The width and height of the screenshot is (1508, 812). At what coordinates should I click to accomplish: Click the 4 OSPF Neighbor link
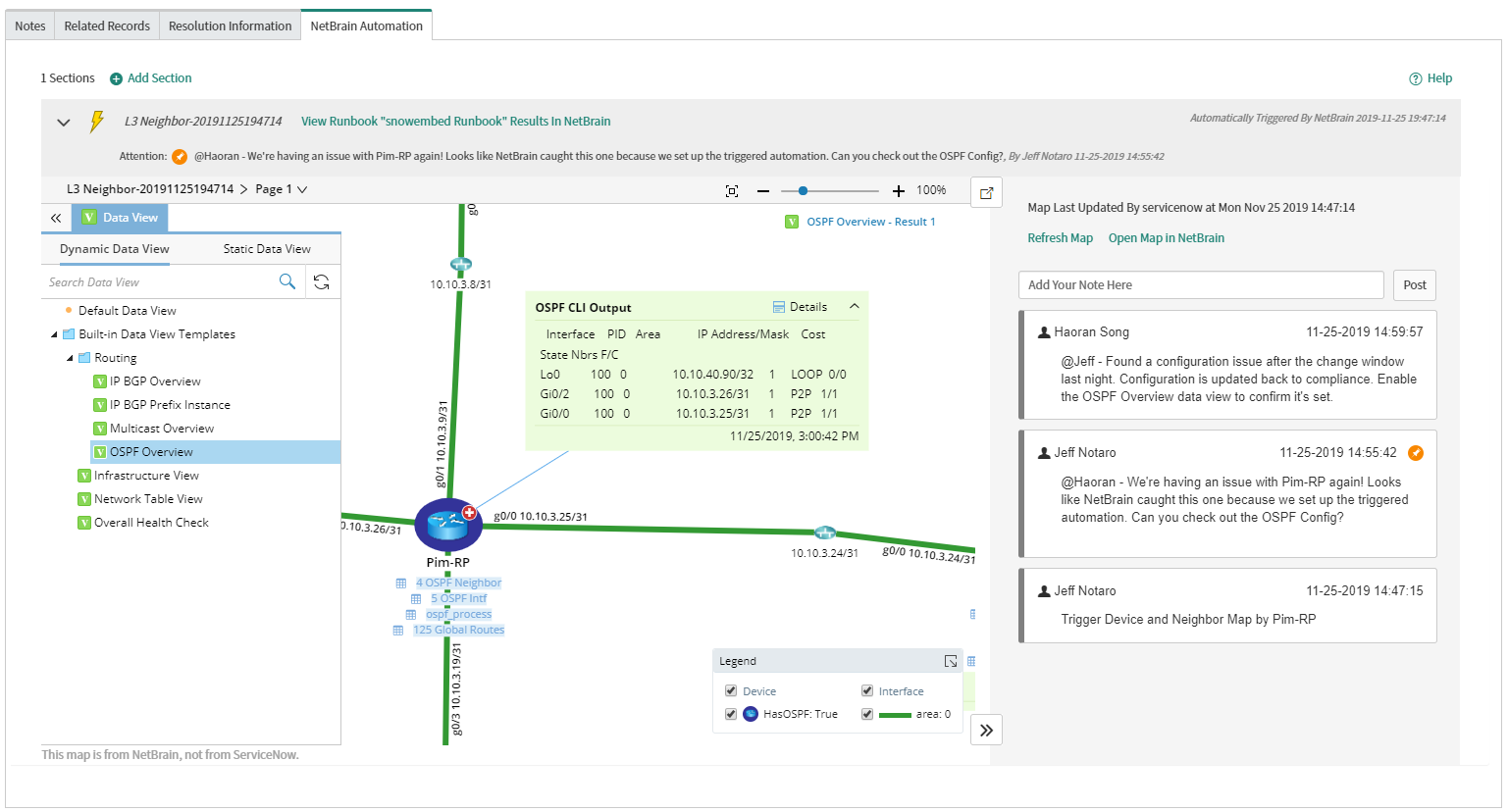coord(458,583)
